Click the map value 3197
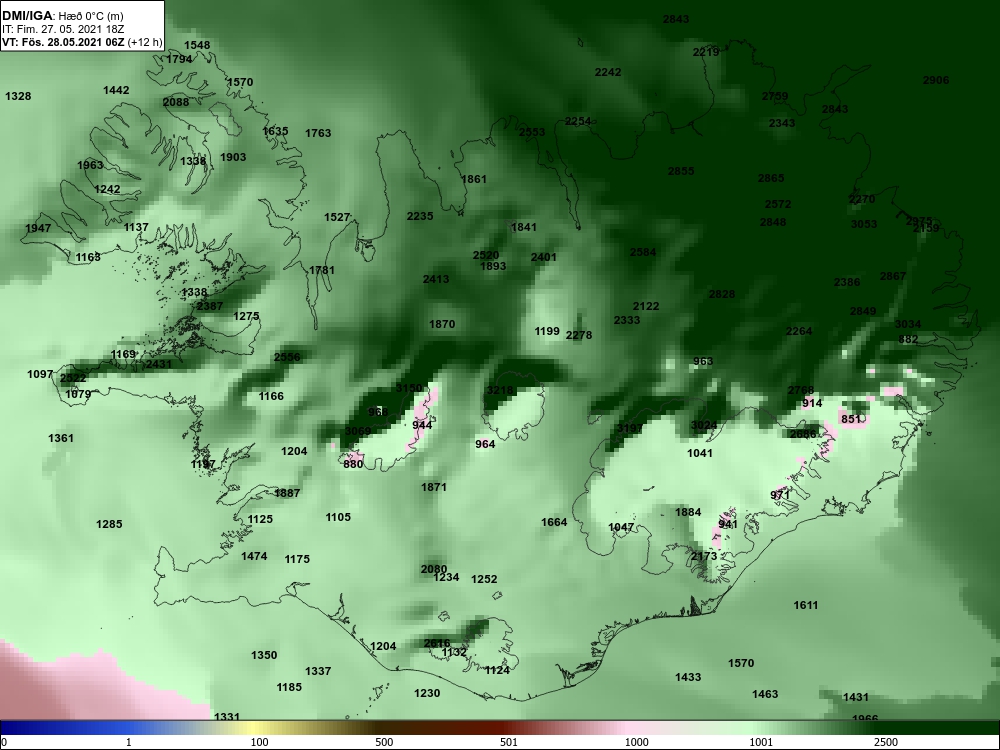 630,428
